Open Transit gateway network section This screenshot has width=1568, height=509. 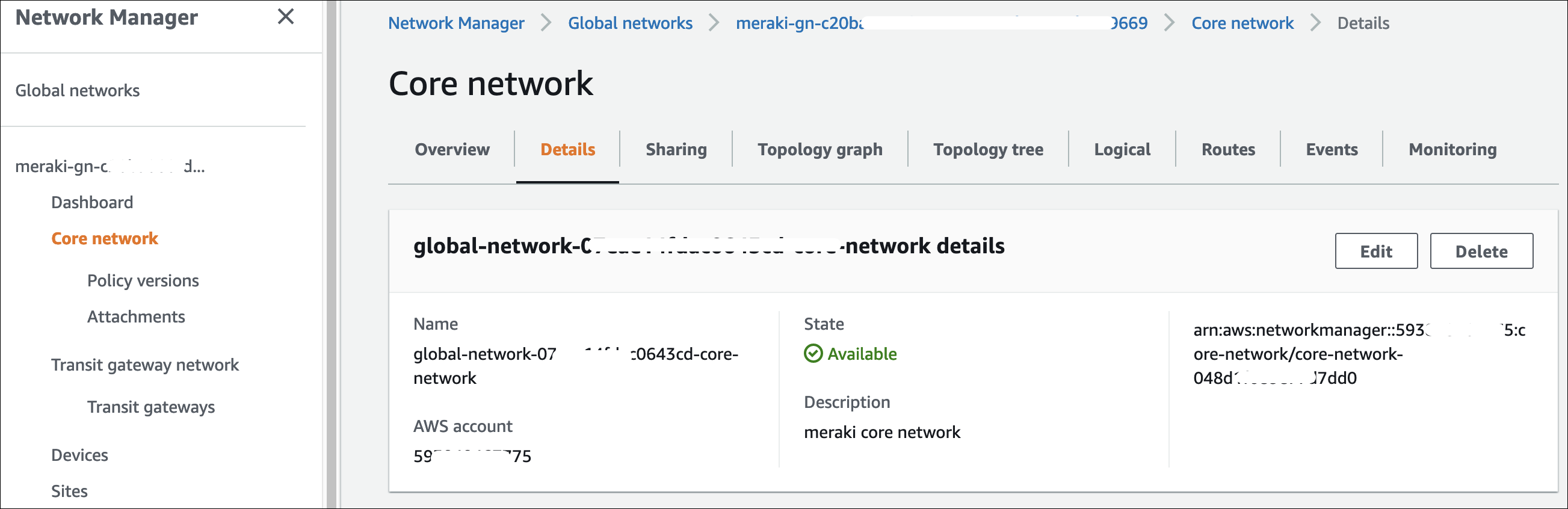tap(145, 365)
